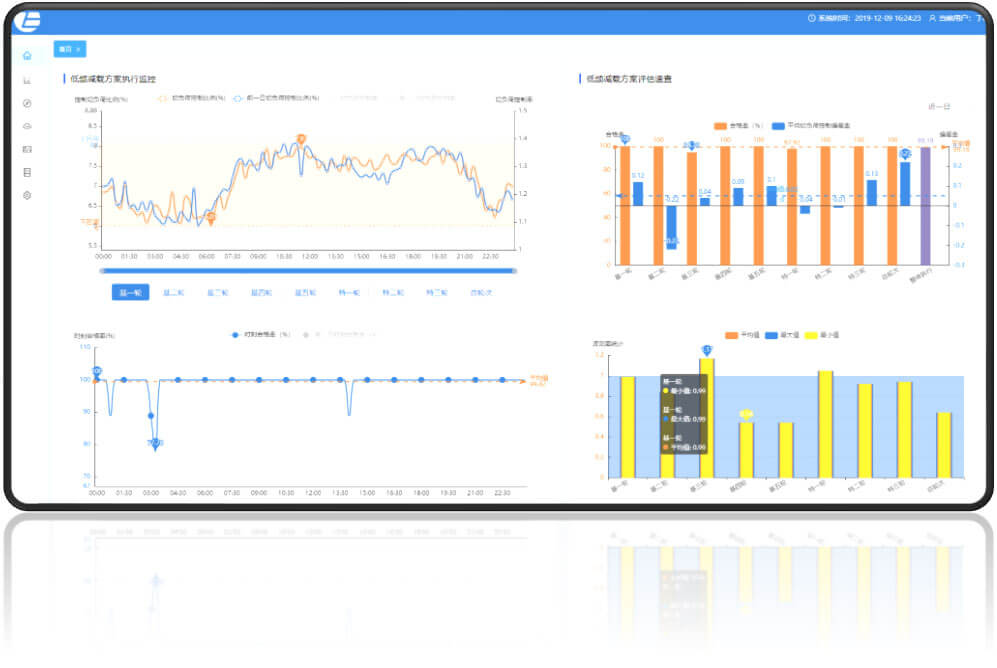
Task: Select the highlighted 基一轮 round button
Action: [x=130, y=293]
